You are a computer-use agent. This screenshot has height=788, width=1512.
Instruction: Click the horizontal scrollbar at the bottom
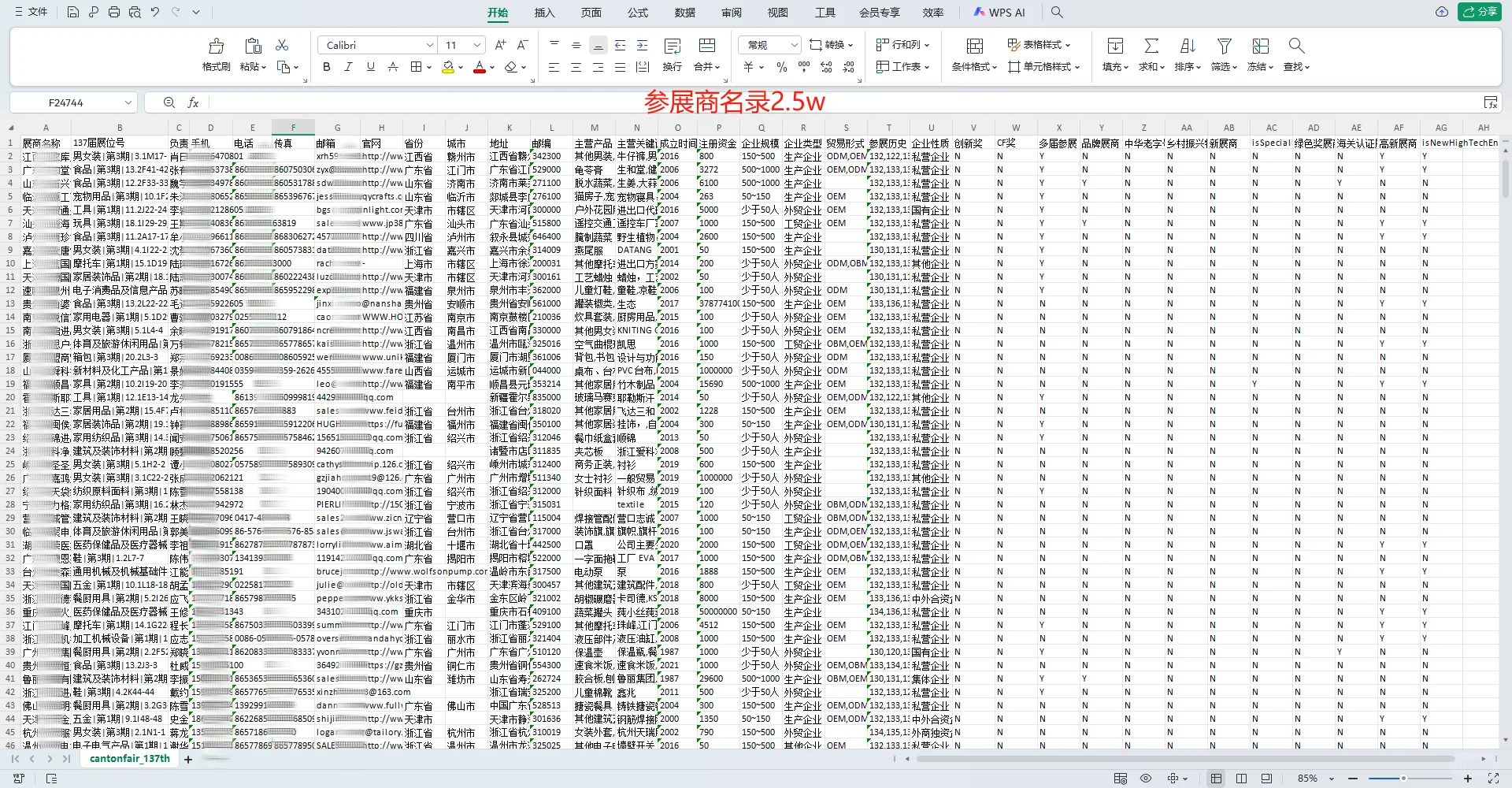click(1185, 759)
